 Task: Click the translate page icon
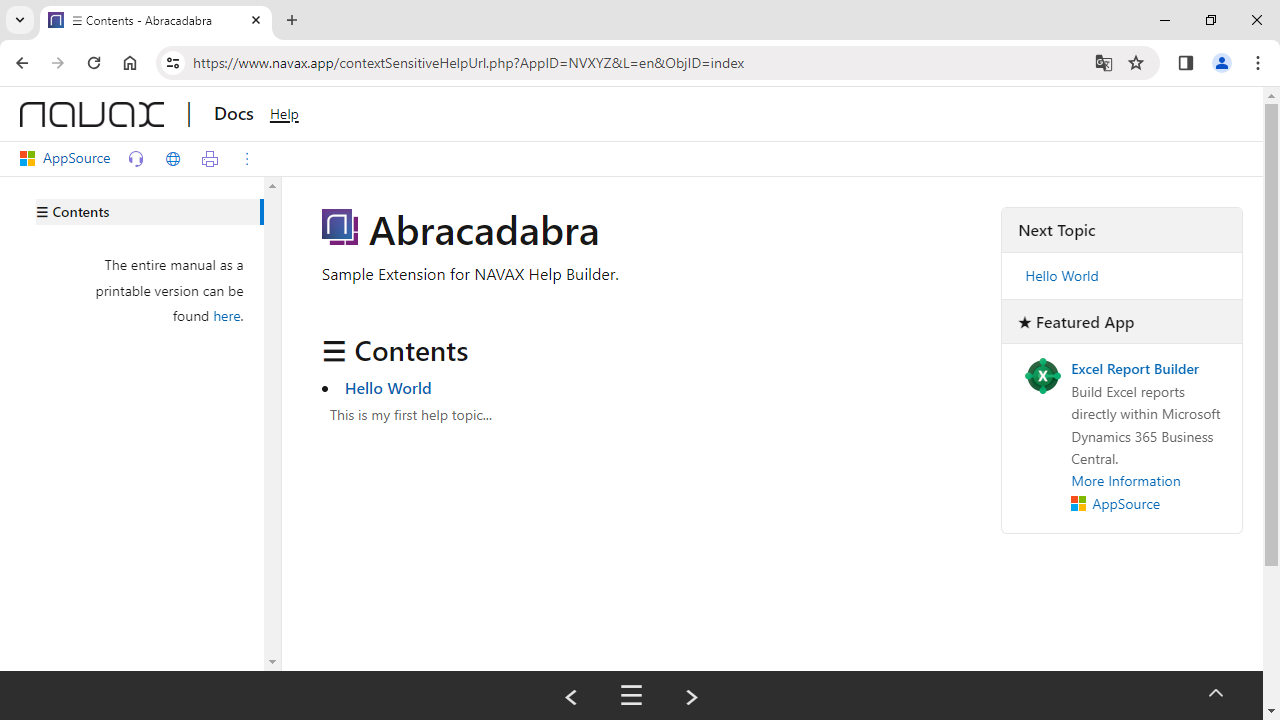point(1104,63)
